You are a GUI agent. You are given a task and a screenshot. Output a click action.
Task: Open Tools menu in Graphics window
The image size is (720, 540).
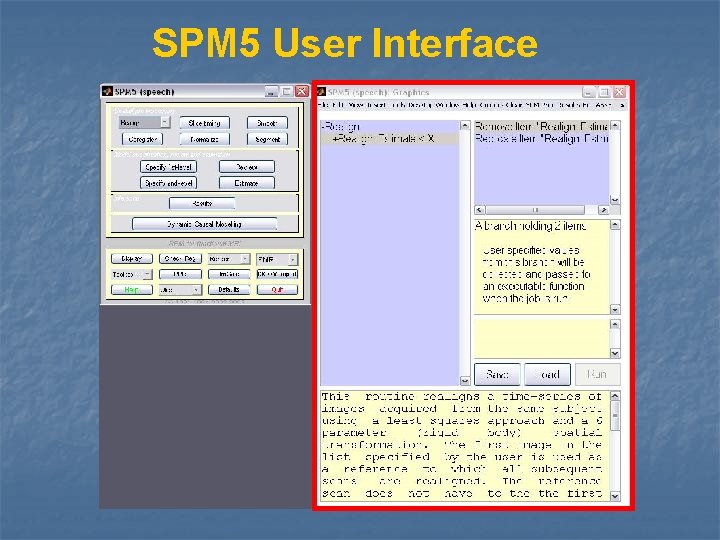(399, 105)
